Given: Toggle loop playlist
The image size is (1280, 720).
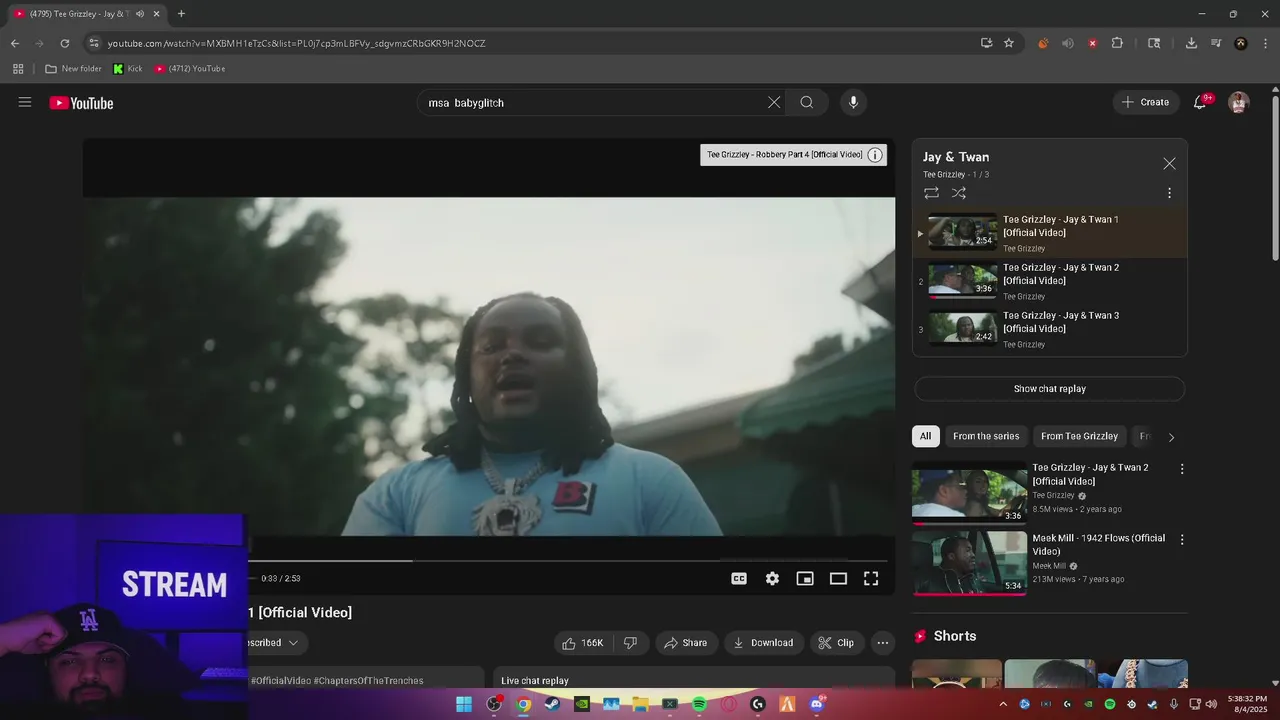Looking at the screenshot, I should pos(931,193).
